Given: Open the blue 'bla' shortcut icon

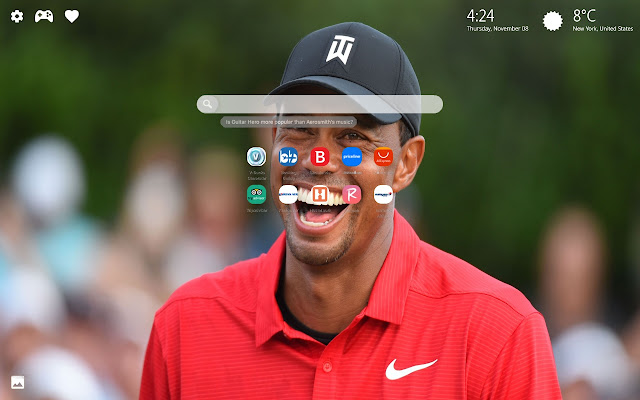Looking at the screenshot, I should tap(288, 157).
